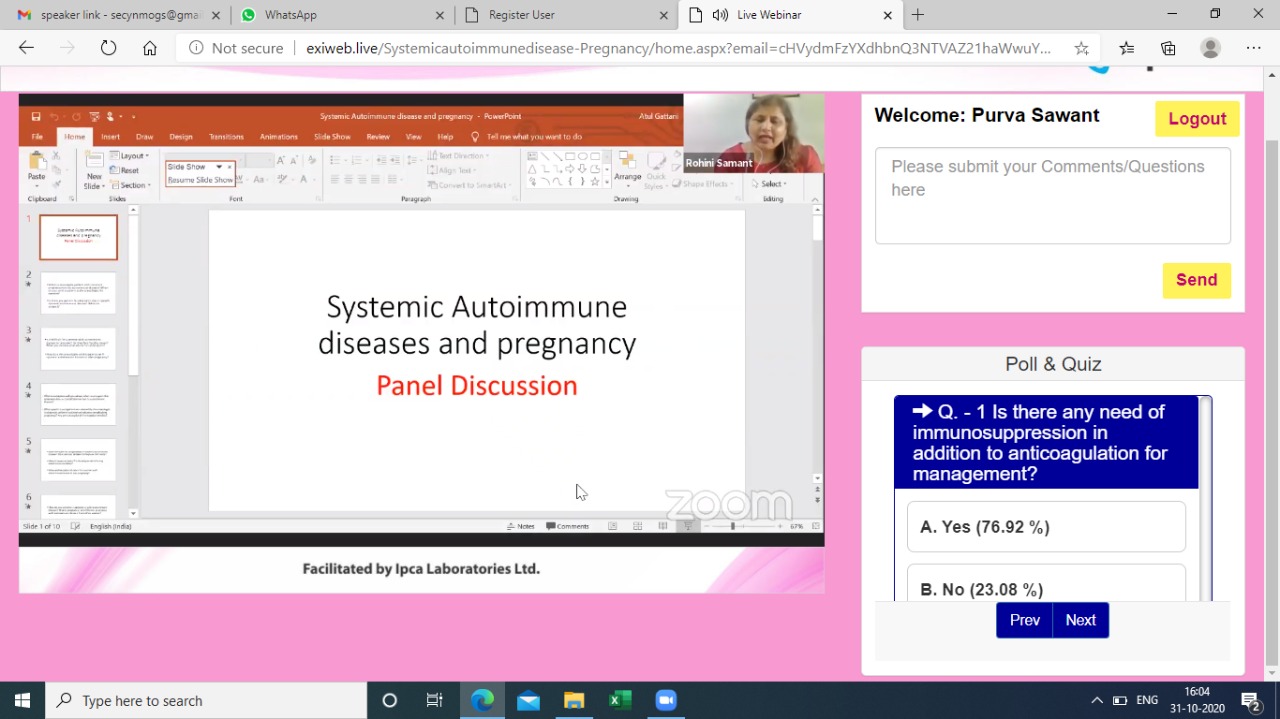Select poll answer B. No
Viewport: 1280px width, 719px height.
point(1045,589)
